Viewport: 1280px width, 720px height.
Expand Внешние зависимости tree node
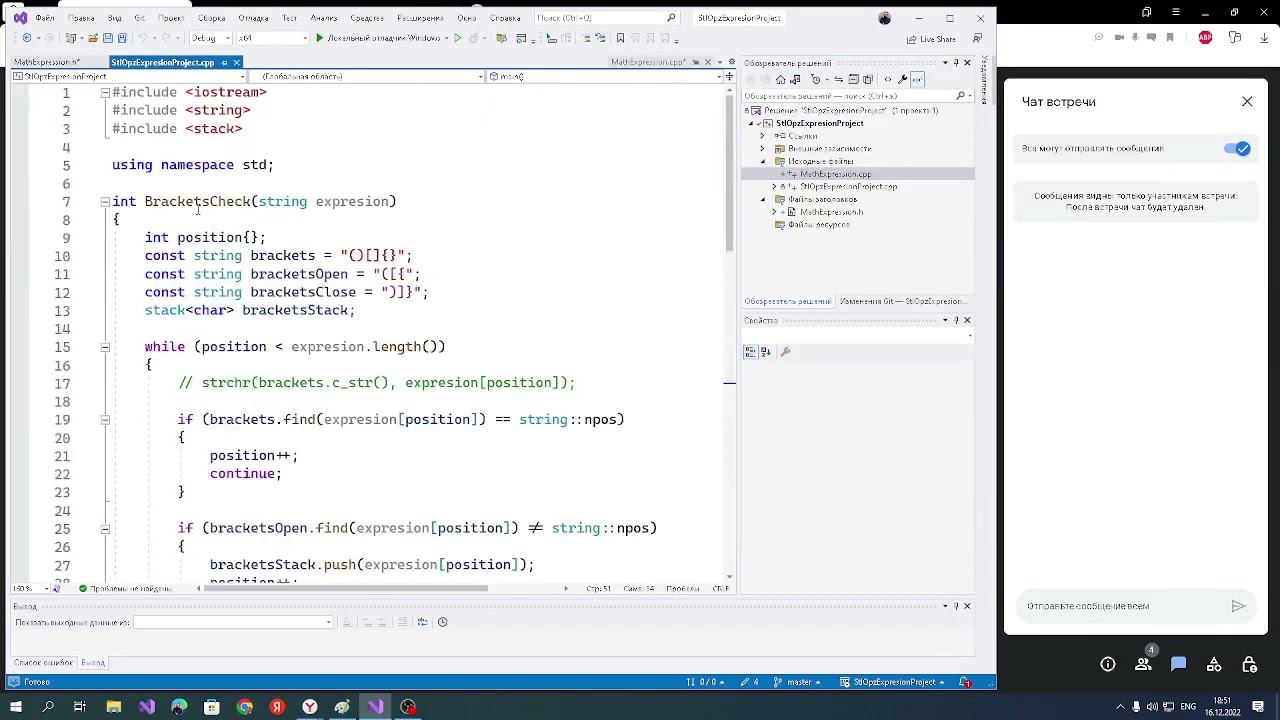[x=763, y=149]
